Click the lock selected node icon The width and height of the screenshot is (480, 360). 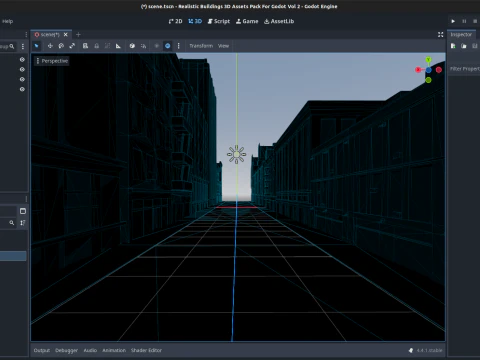point(96,46)
